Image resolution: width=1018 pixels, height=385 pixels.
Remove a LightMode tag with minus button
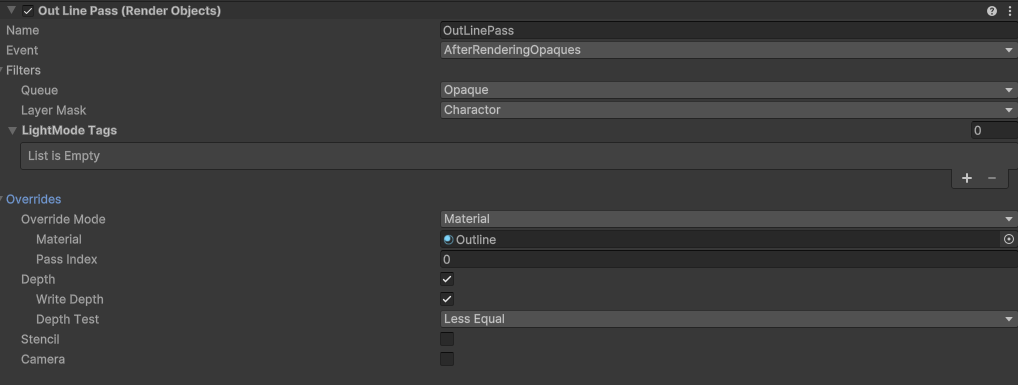[x=991, y=178]
